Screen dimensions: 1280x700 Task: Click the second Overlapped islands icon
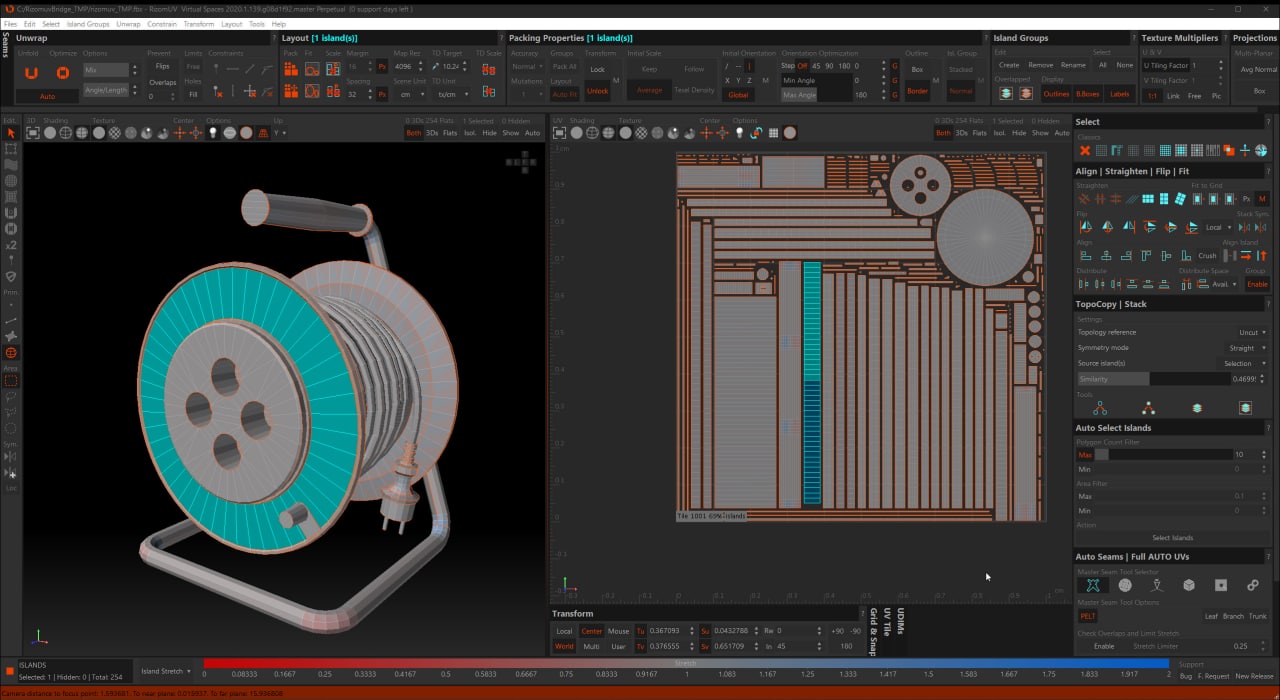click(x=1025, y=94)
